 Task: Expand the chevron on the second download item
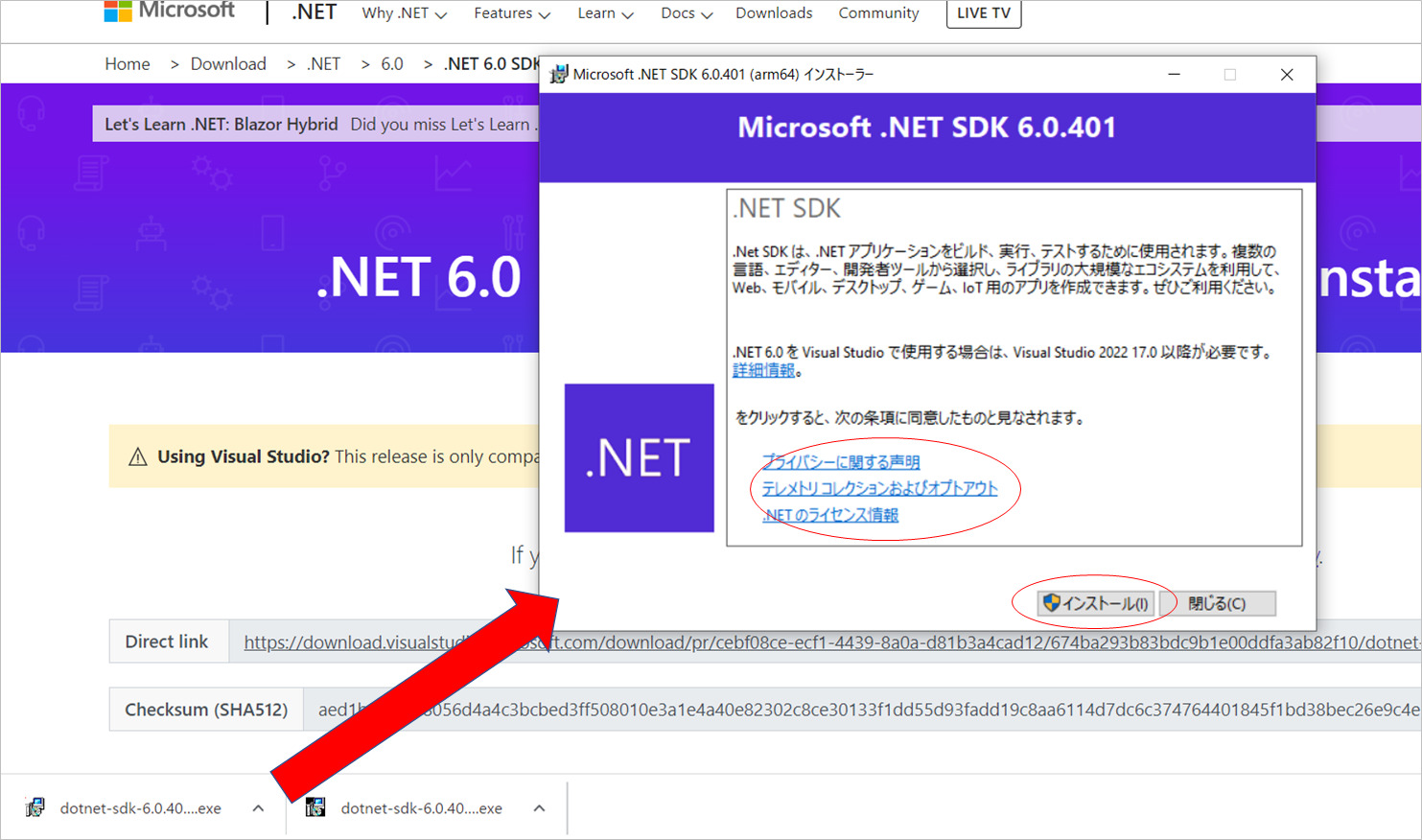(539, 808)
